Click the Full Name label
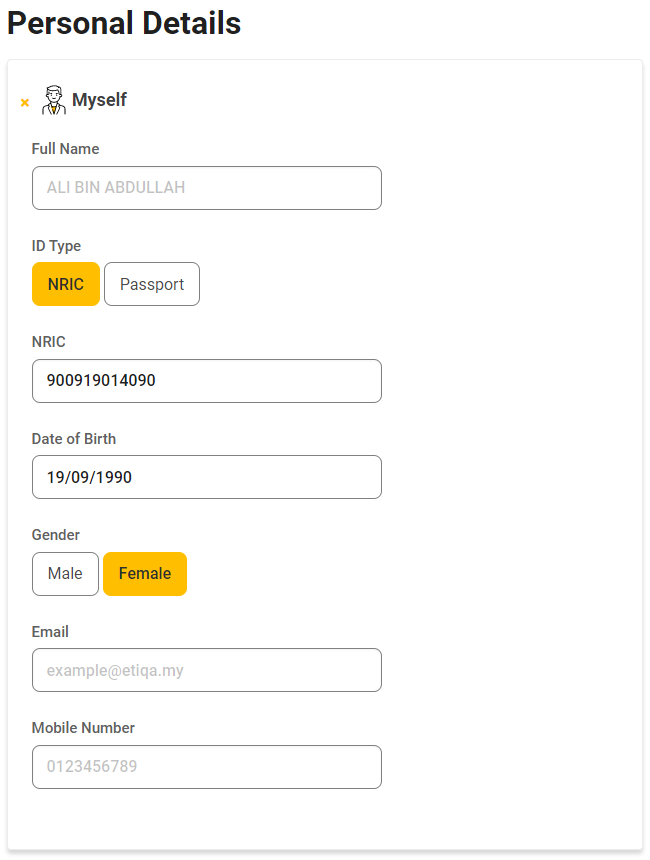The height and width of the screenshot is (860, 650). click(65, 148)
